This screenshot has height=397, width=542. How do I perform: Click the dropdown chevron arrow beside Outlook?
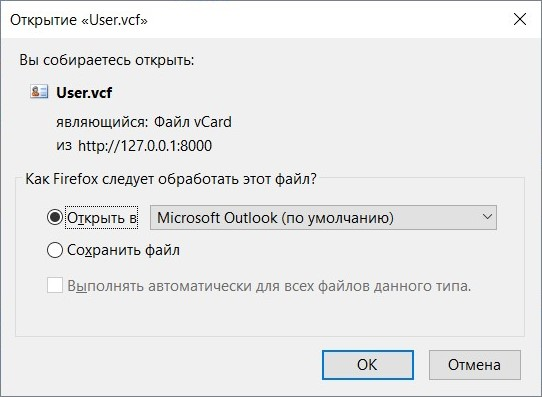coord(487,217)
